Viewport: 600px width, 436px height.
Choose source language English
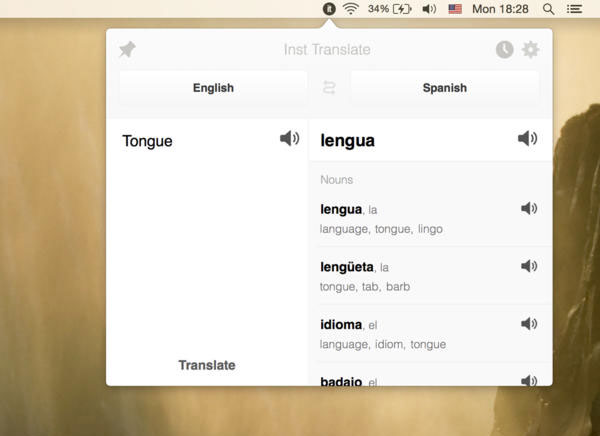coord(213,88)
